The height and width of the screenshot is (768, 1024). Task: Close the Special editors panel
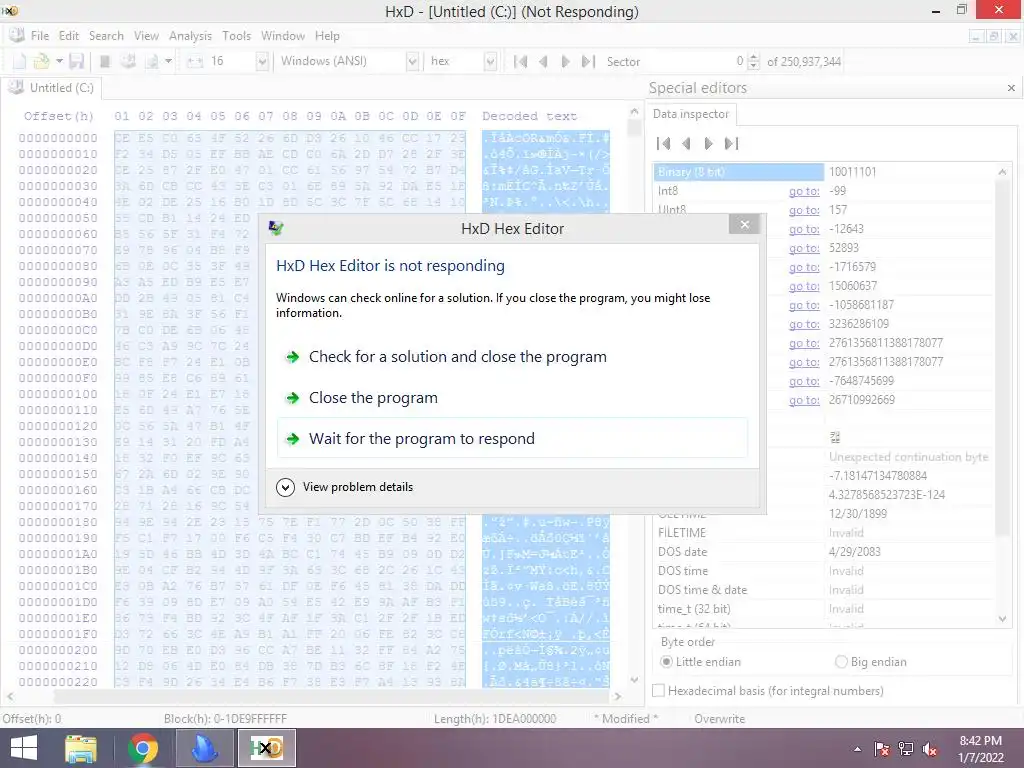coord(1011,88)
